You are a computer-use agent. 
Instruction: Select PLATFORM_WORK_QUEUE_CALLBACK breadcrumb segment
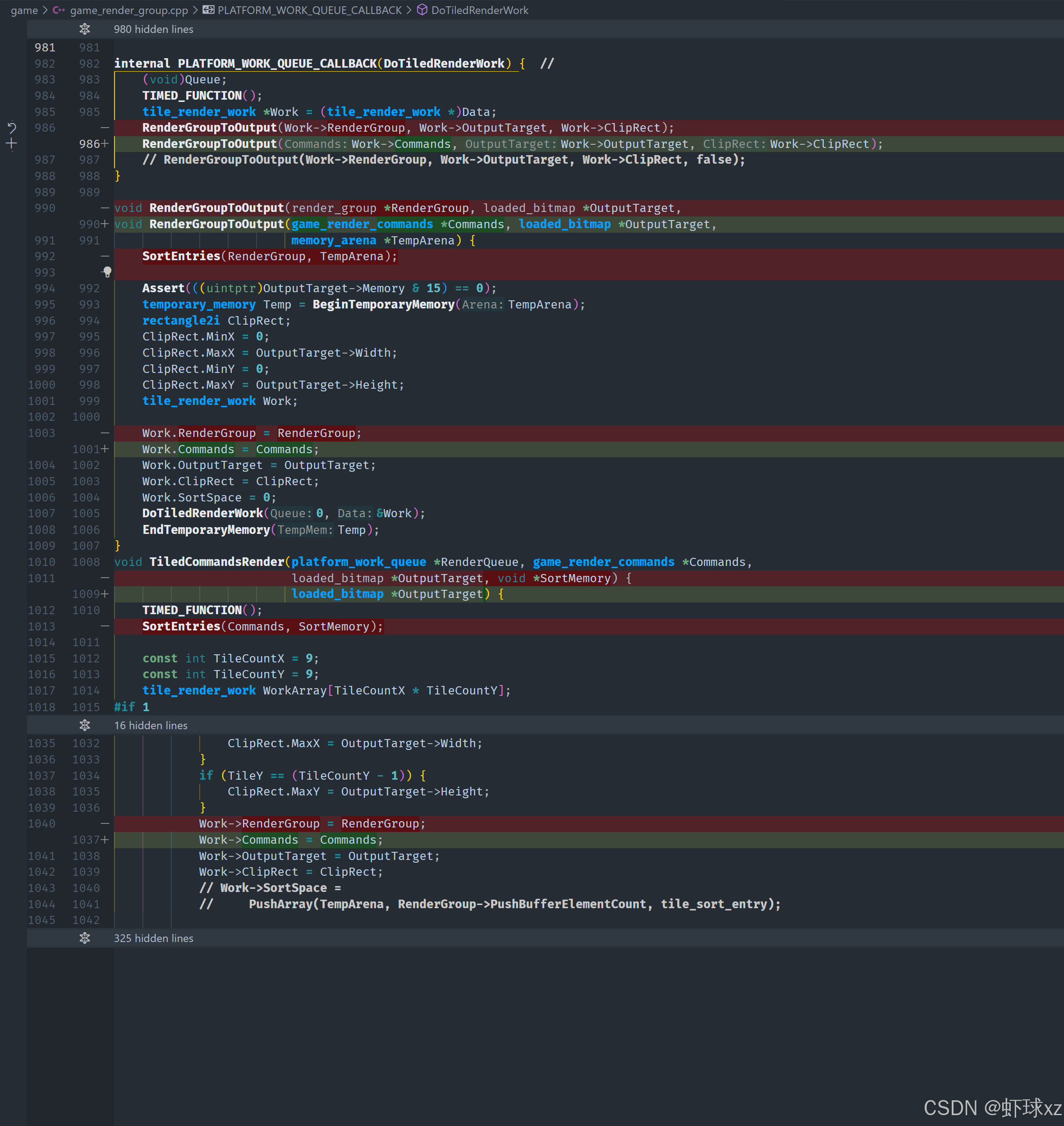(309, 10)
